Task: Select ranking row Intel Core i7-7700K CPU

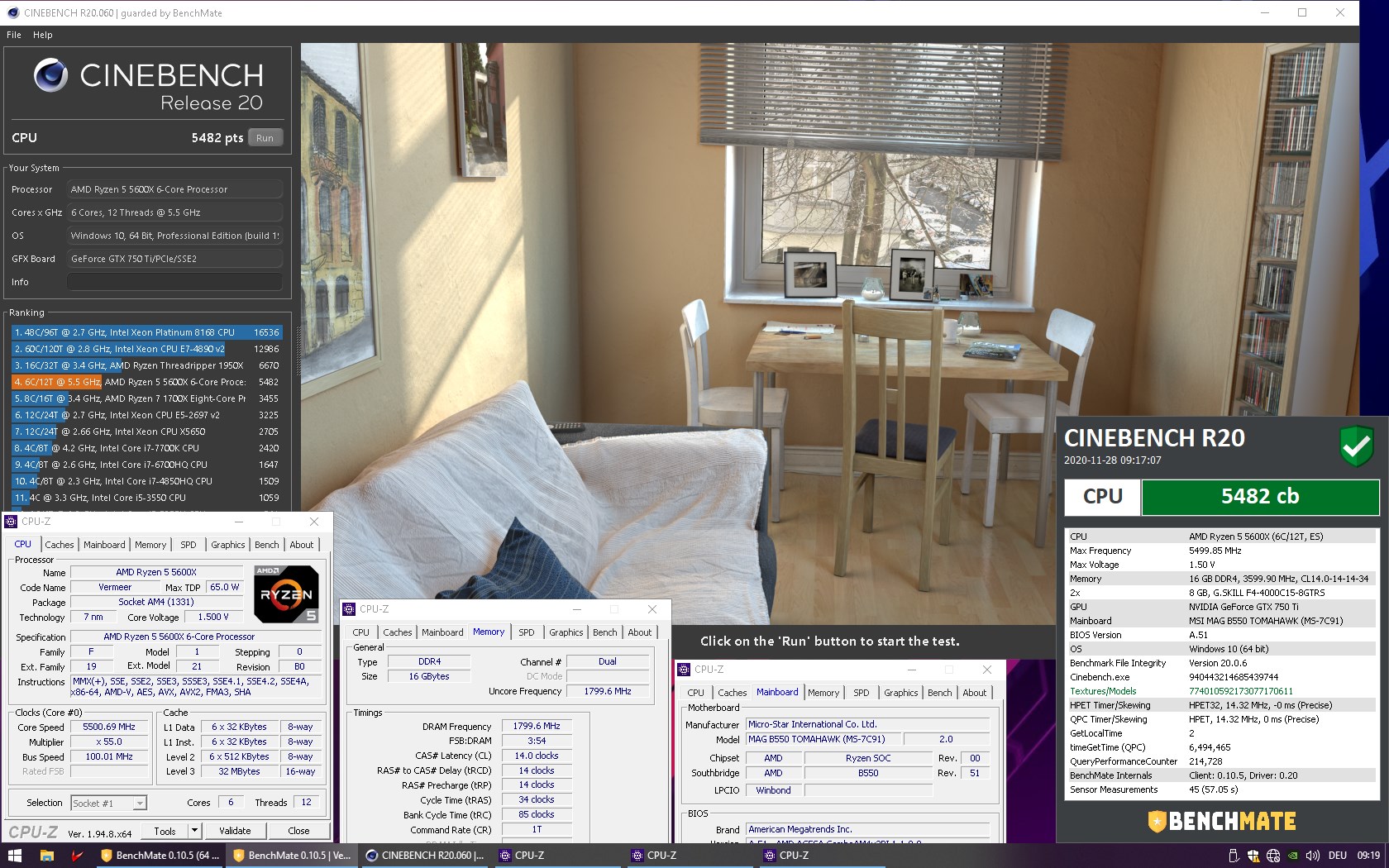Action: click(146, 448)
